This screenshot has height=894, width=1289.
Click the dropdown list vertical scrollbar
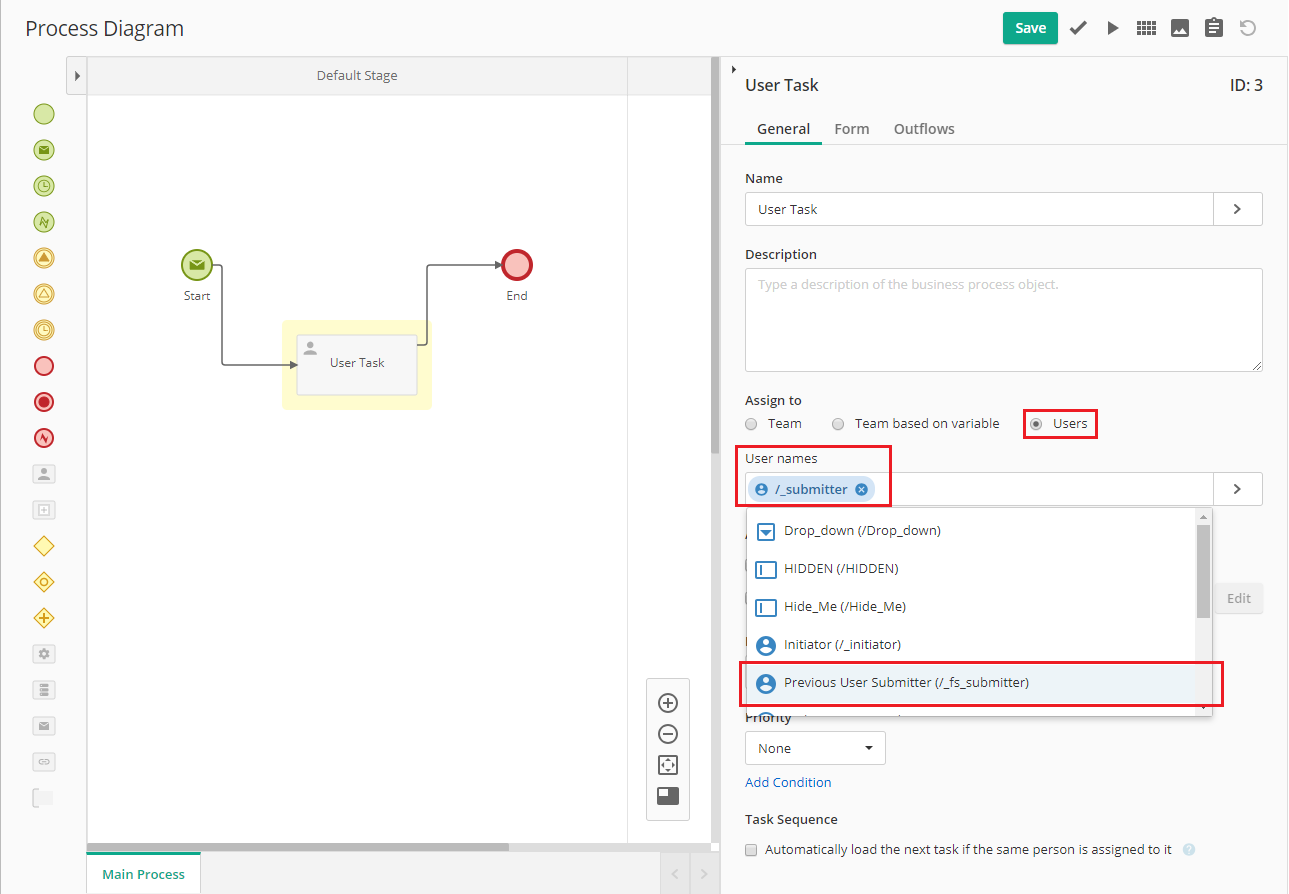click(x=1203, y=570)
